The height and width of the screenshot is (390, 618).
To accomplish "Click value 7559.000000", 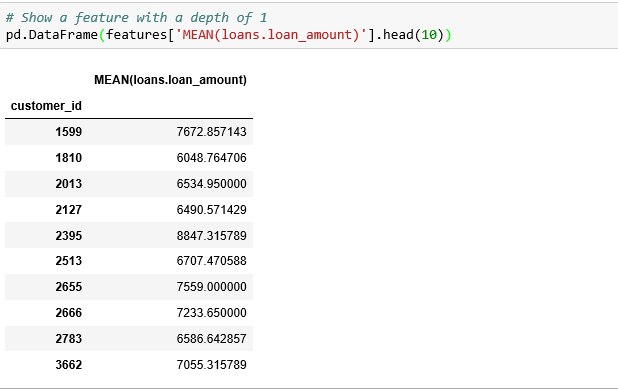I will click(211, 287).
